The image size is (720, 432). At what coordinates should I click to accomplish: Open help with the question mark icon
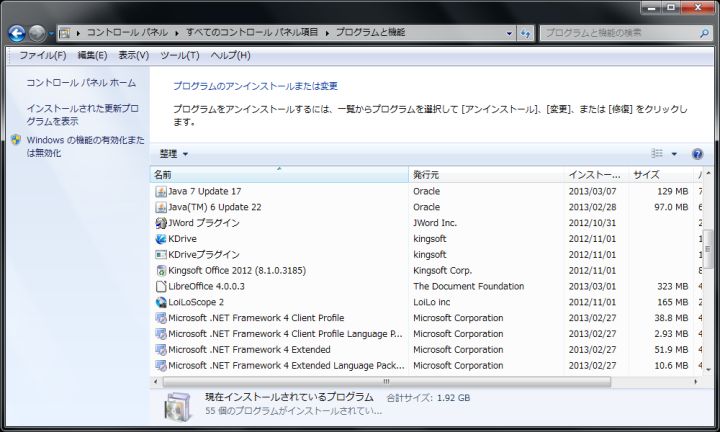pyautogui.click(x=697, y=154)
